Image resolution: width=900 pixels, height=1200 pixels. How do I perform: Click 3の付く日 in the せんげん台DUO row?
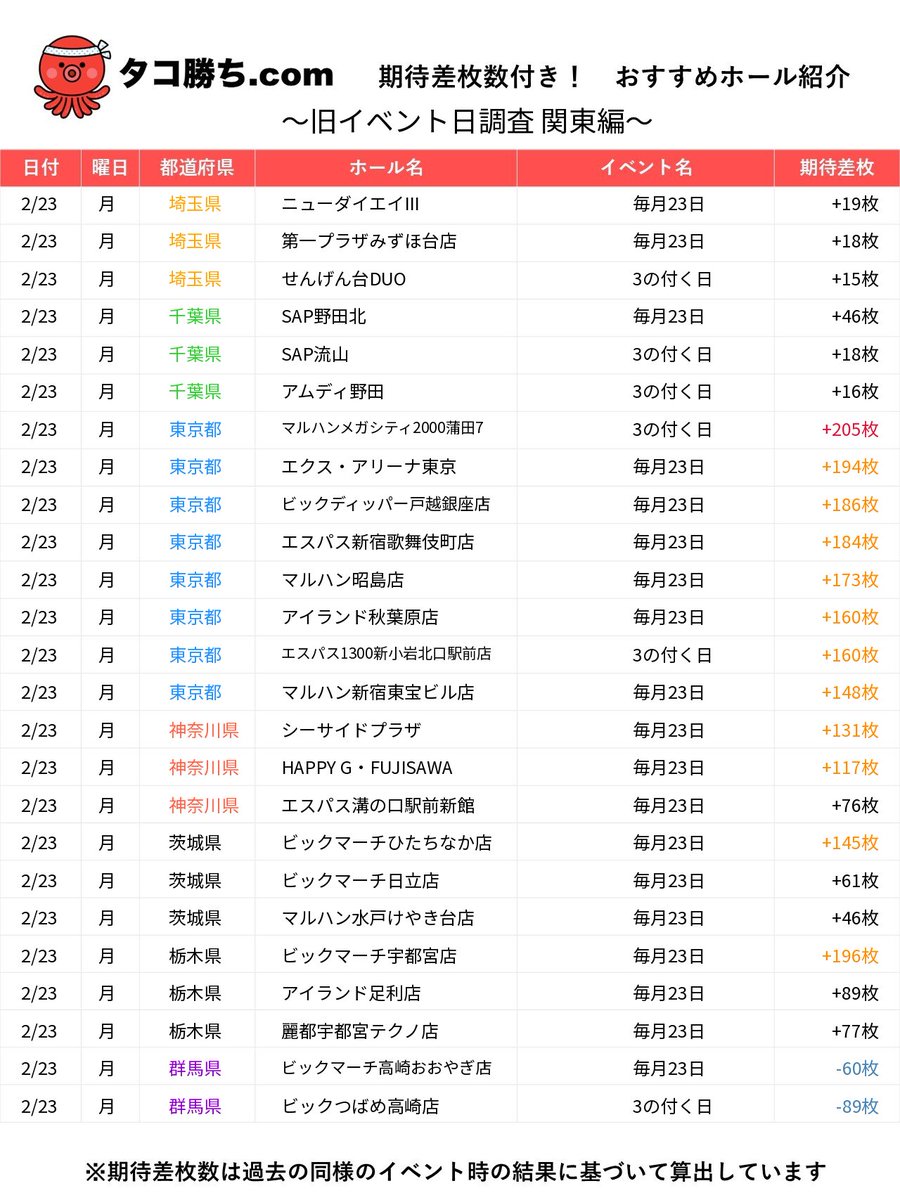(x=672, y=279)
